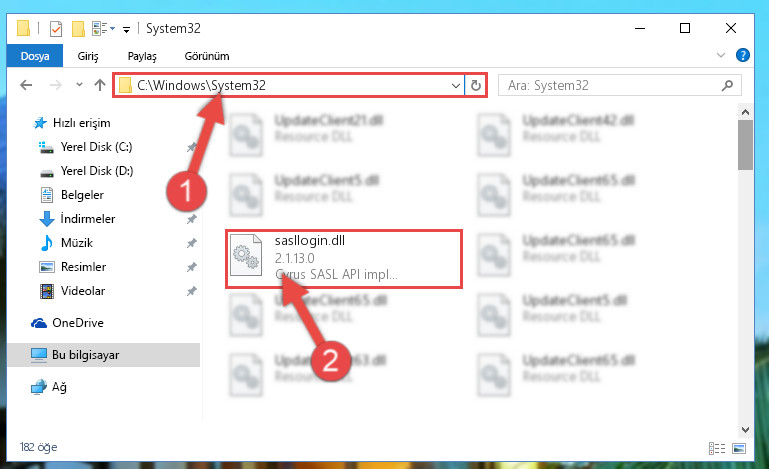The width and height of the screenshot is (769, 469).
Task: Open the Görünüm ribbon tab
Action: [206, 56]
